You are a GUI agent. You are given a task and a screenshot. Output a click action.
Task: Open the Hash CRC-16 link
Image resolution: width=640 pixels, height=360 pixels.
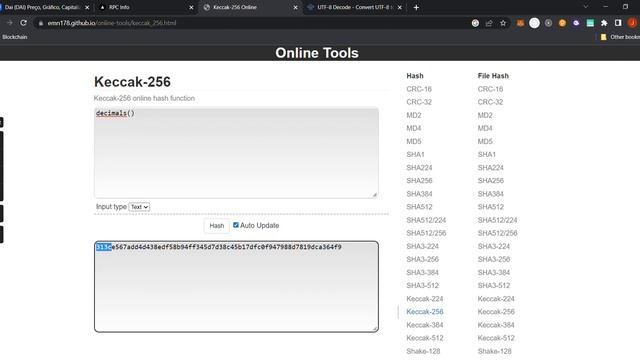click(419, 89)
